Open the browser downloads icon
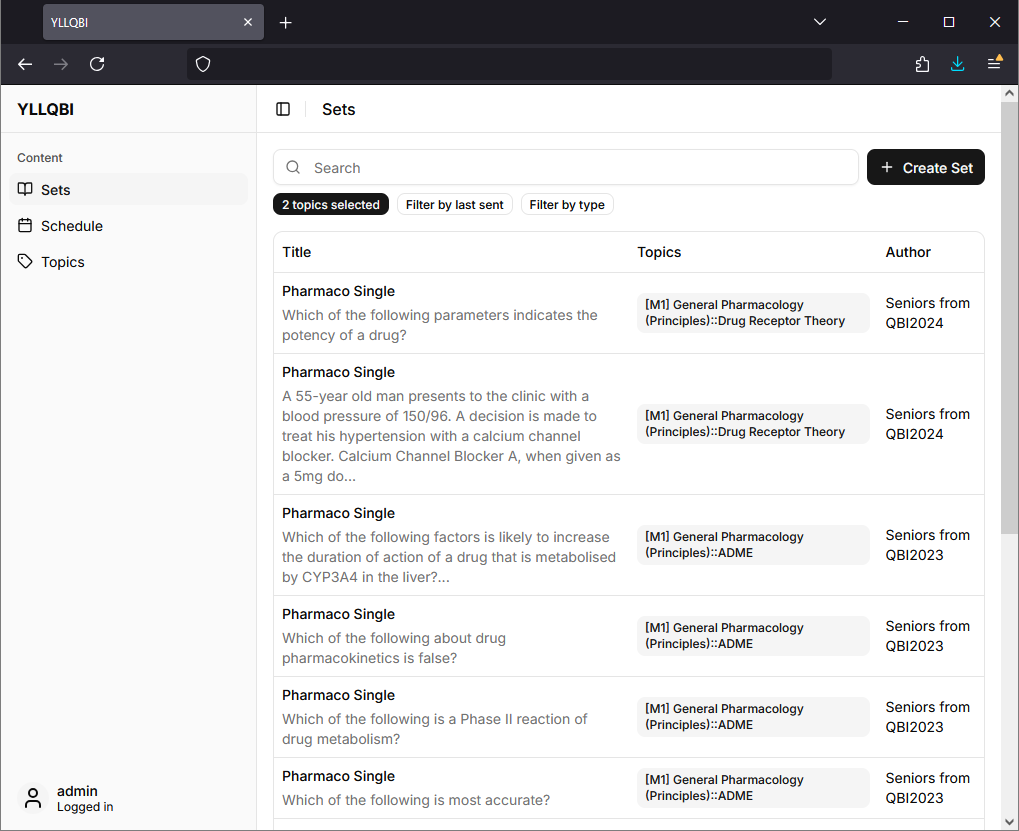Image resolution: width=1019 pixels, height=831 pixels. (957, 63)
